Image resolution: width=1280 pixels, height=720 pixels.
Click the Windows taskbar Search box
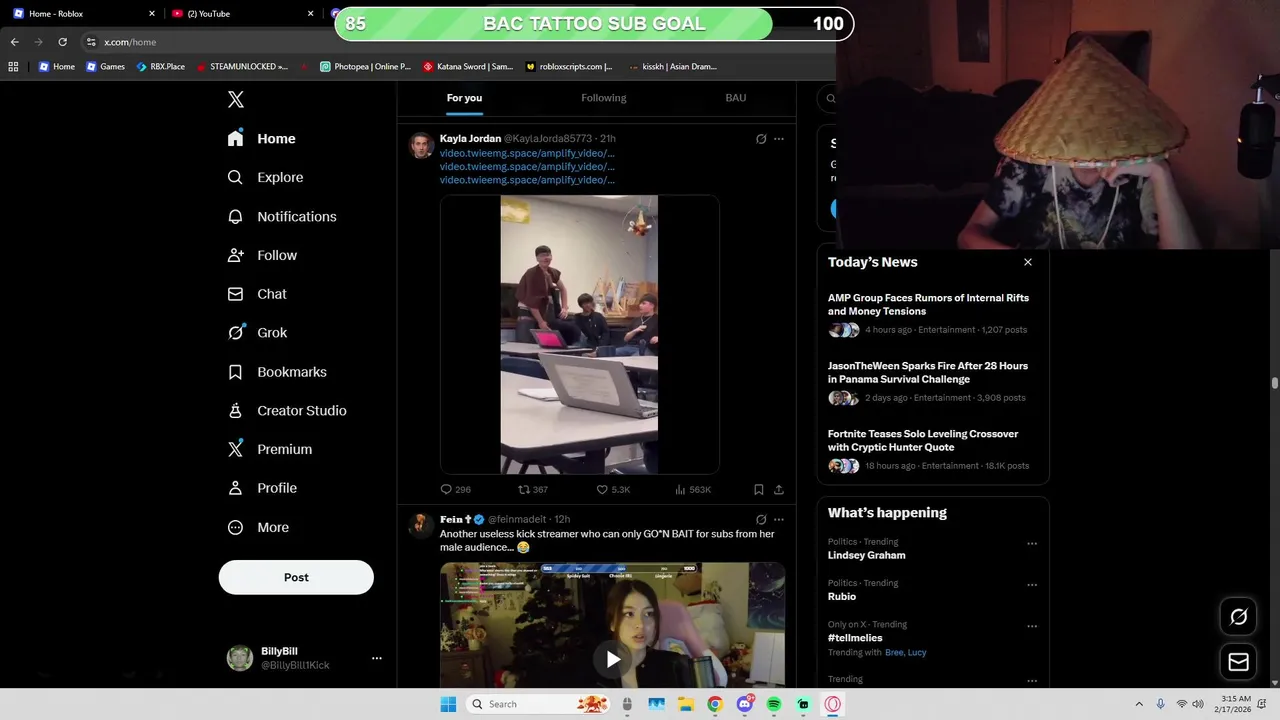pos(538,704)
